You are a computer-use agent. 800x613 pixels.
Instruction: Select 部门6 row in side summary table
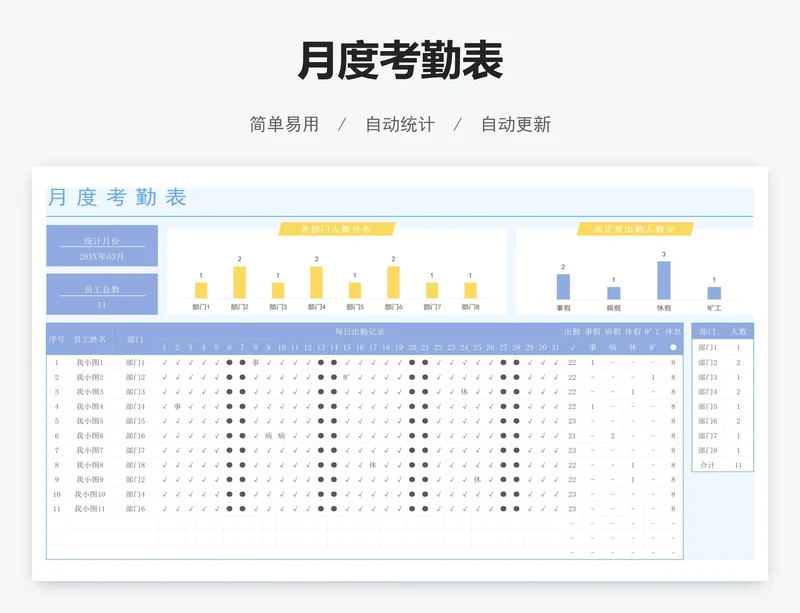[x=722, y=421]
